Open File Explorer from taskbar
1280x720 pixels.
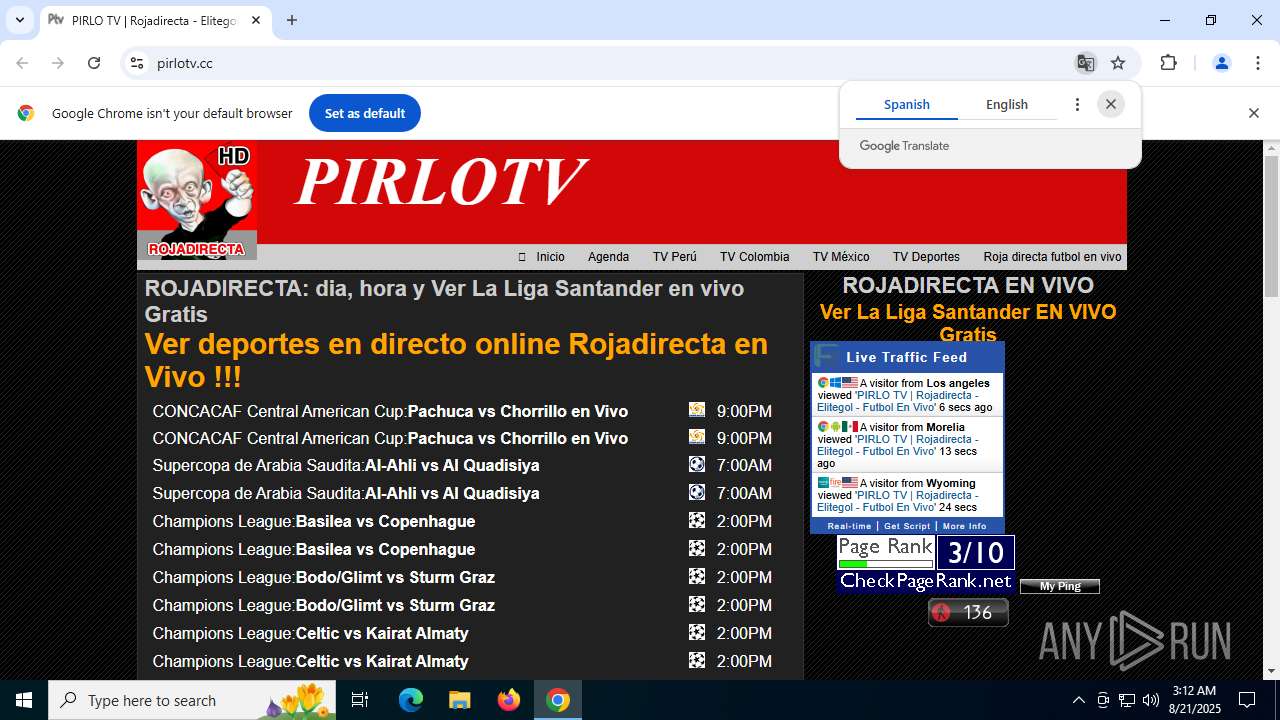point(459,700)
